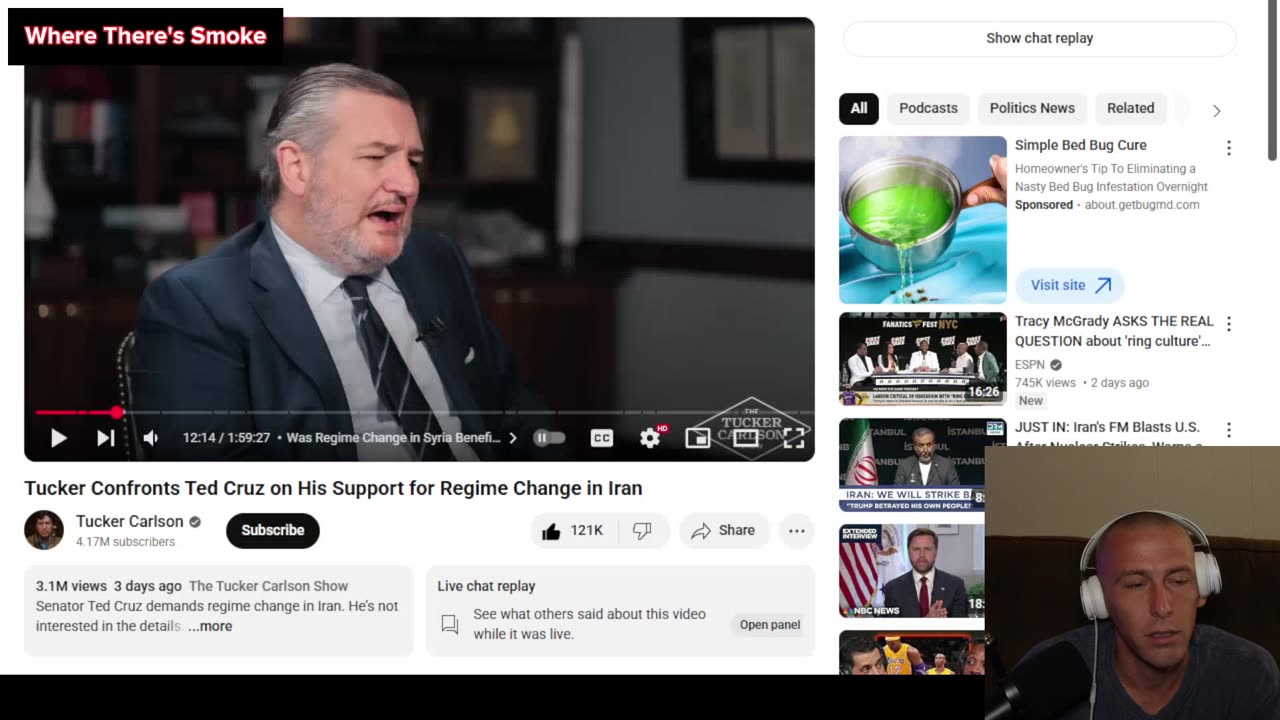Open video settings gear

tap(650, 438)
